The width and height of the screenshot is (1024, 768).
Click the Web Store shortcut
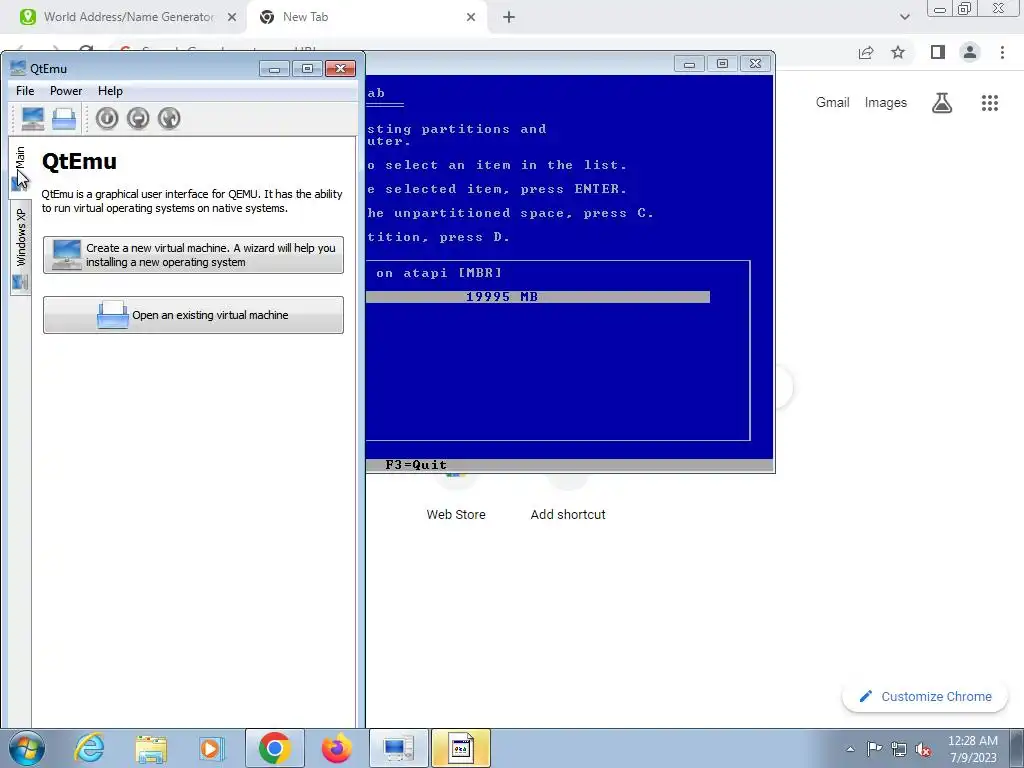click(x=456, y=515)
